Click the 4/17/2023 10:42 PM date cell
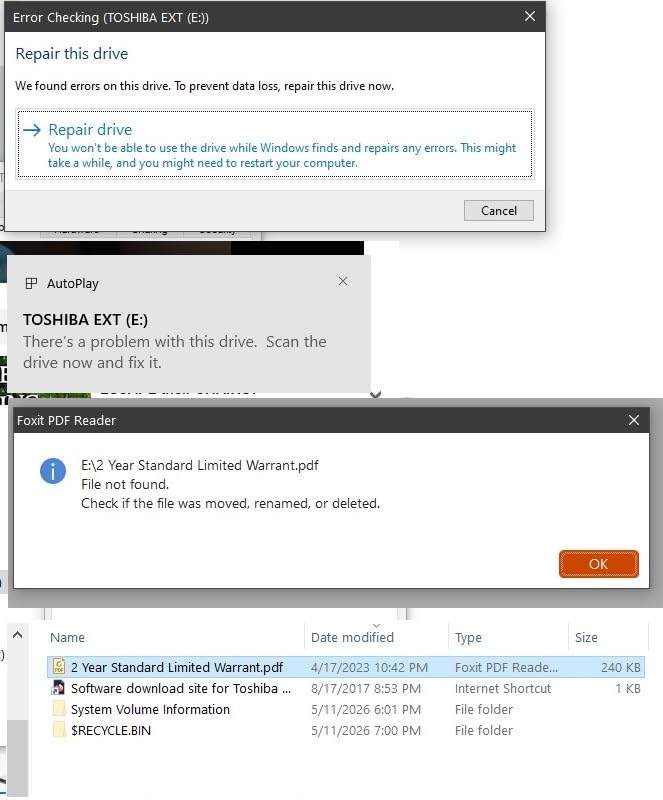Screen dimensions: 663x800 pyautogui.click(x=370, y=667)
